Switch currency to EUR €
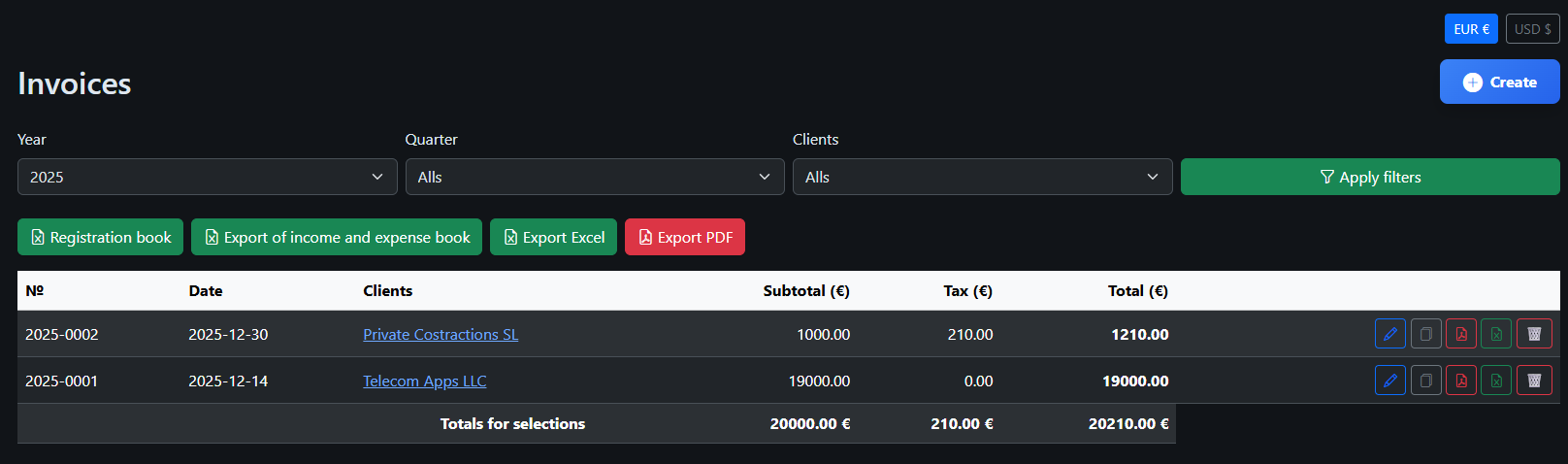This screenshot has width=1568, height=464. (1471, 29)
